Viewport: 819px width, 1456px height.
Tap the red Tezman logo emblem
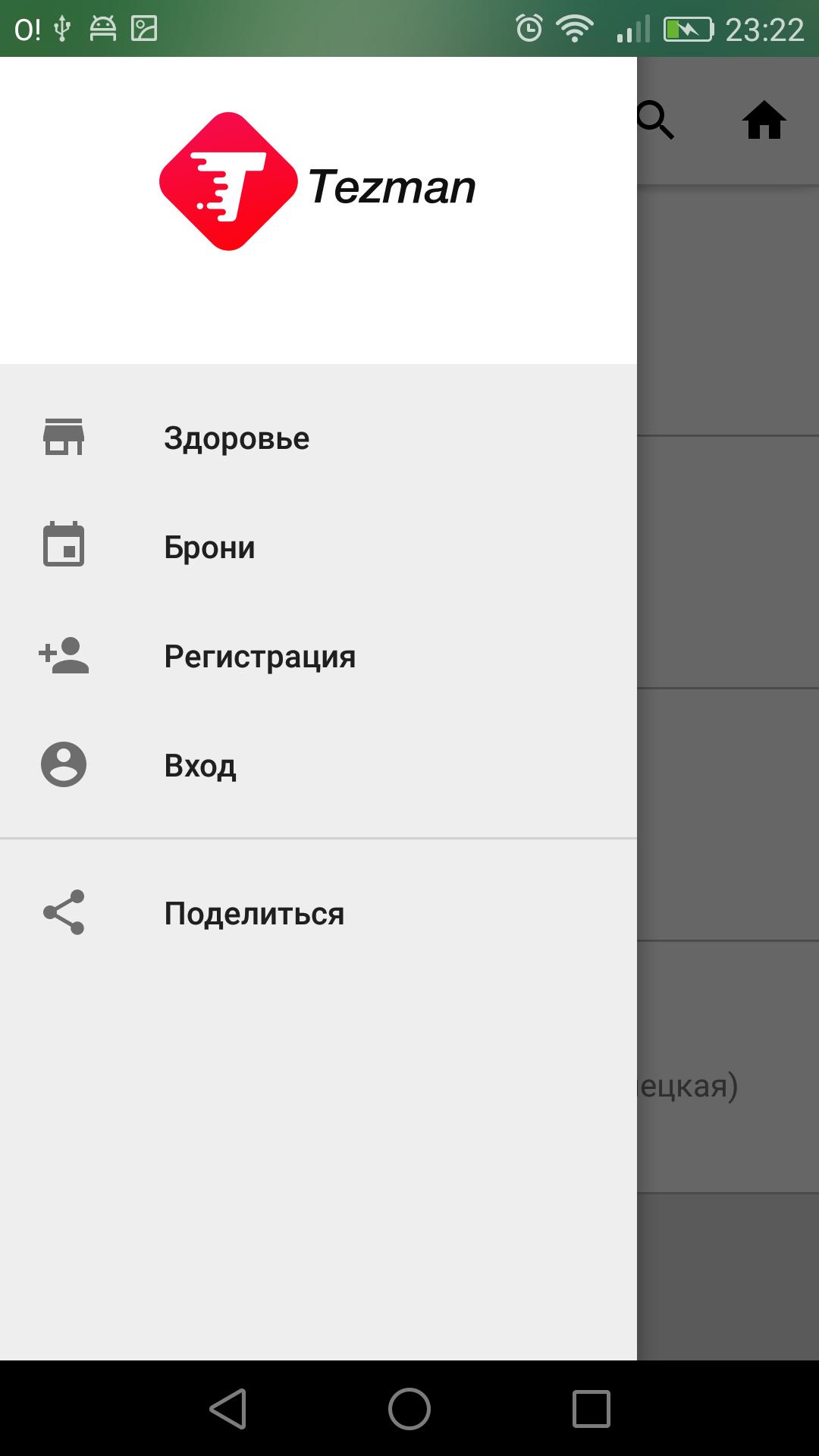(228, 181)
